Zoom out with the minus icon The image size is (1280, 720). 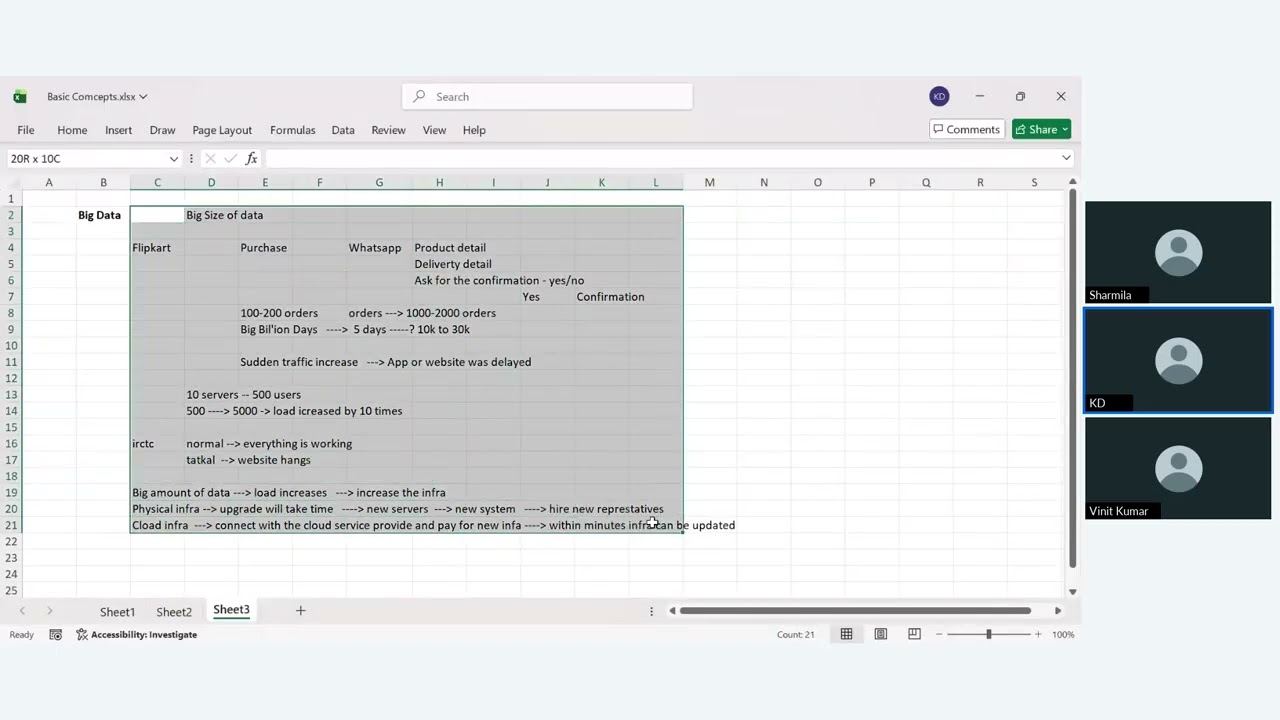pyautogui.click(x=939, y=635)
